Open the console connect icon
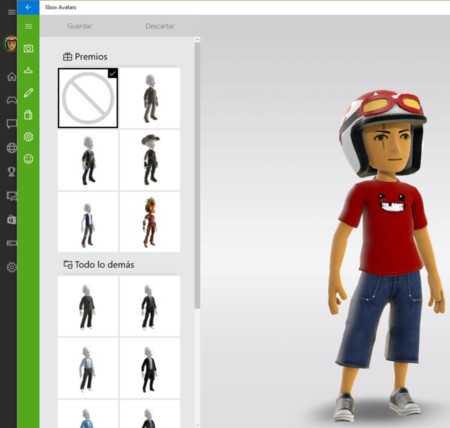450x428 pixels. coord(12,243)
